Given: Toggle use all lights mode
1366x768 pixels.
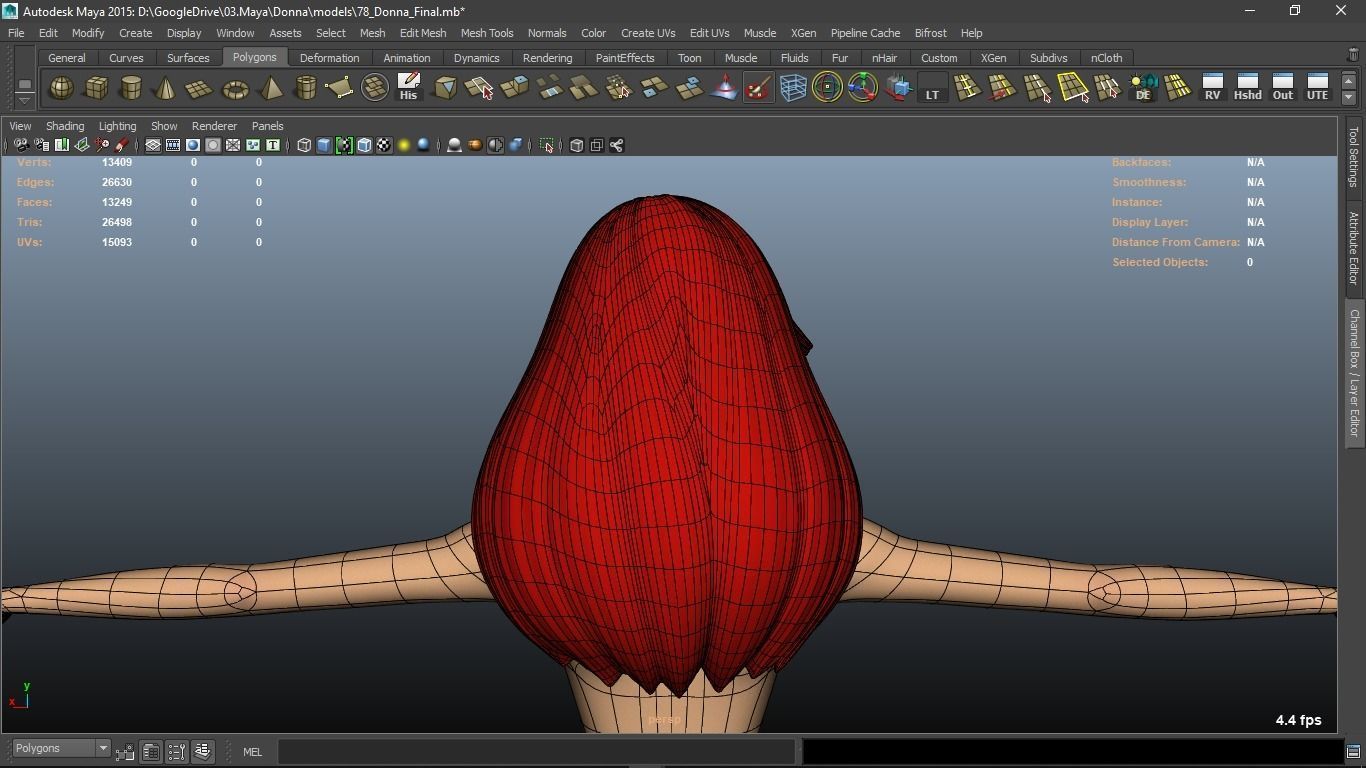Looking at the screenshot, I should pyautogui.click(x=404, y=145).
